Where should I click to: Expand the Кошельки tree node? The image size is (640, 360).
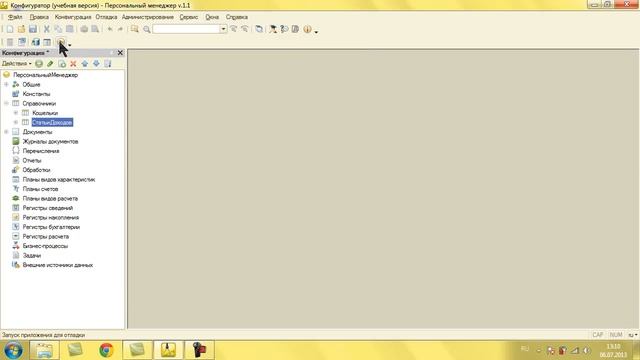16,113
